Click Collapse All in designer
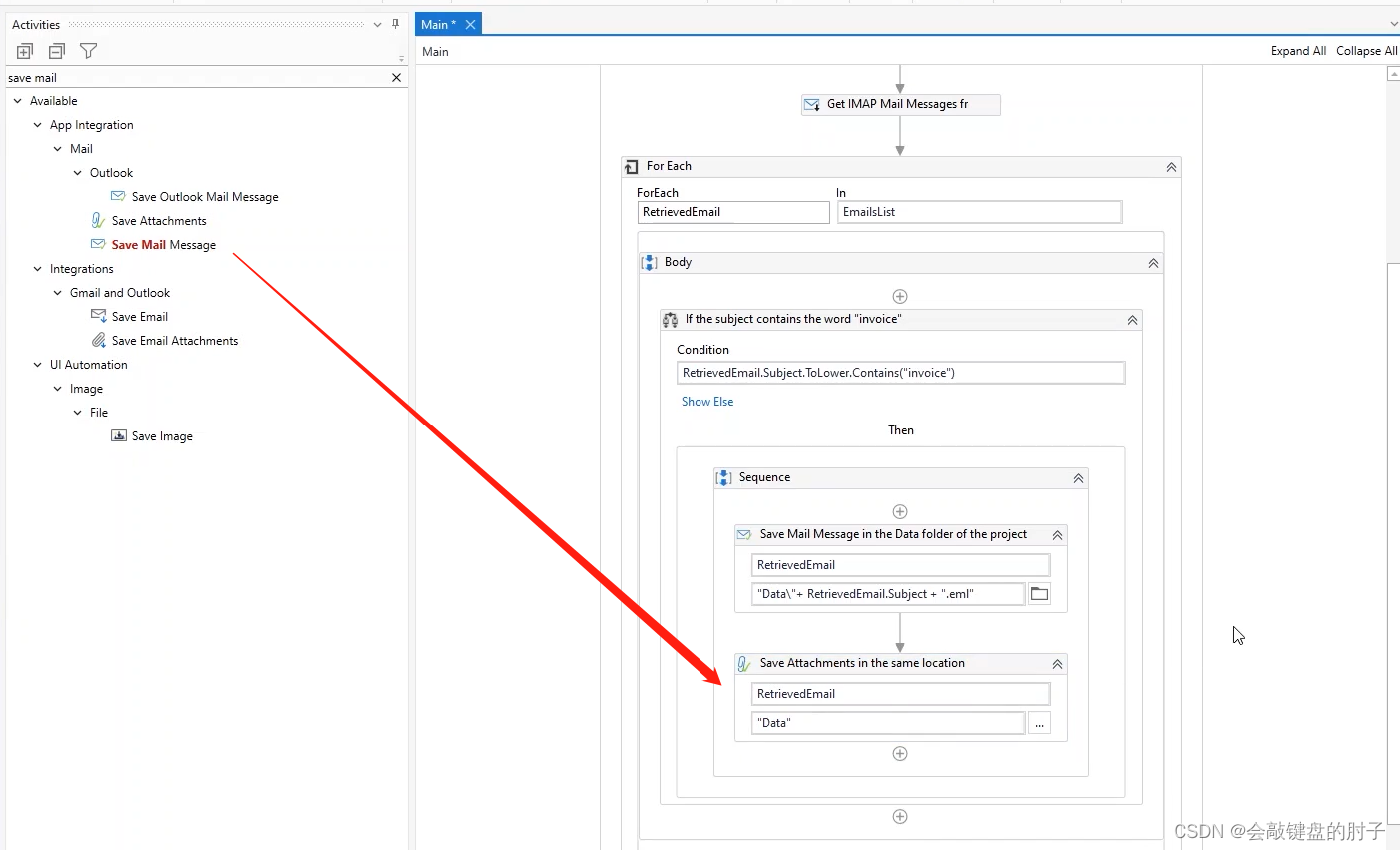The width and height of the screenshot is (1400, 850). click(x=1366, y=51)
